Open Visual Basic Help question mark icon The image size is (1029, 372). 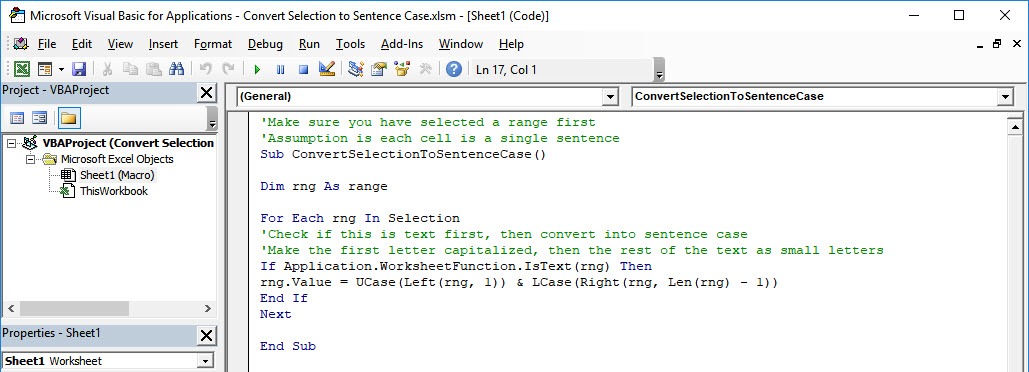[453, 69]
